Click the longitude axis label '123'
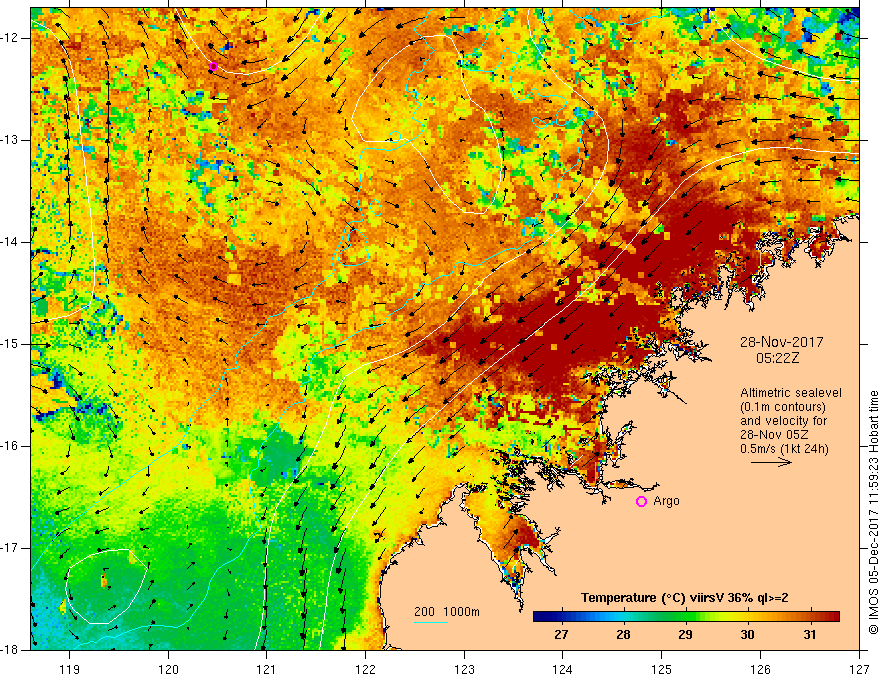Viewport: 880px width, 680px height. (x=464, y=669)
